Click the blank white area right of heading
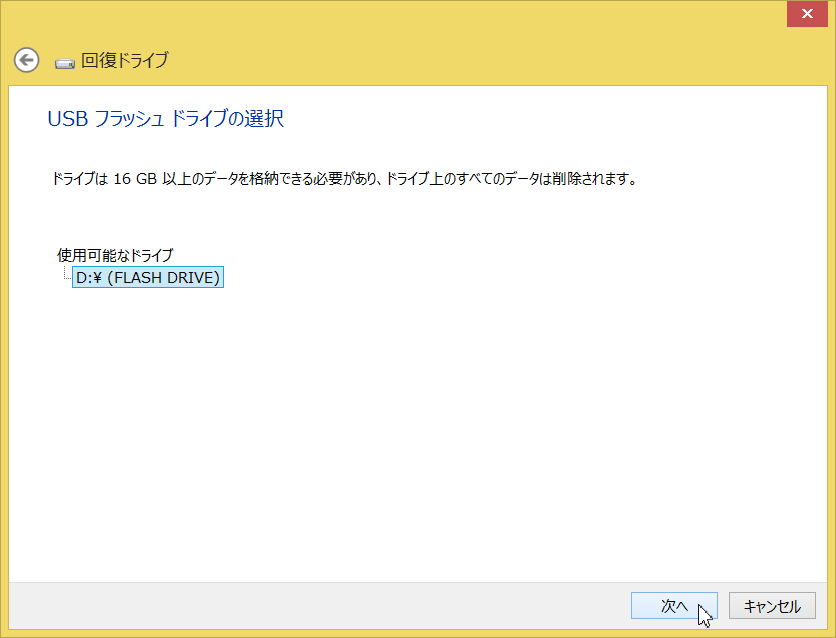836x638 pixels. [x=550, y=119]
